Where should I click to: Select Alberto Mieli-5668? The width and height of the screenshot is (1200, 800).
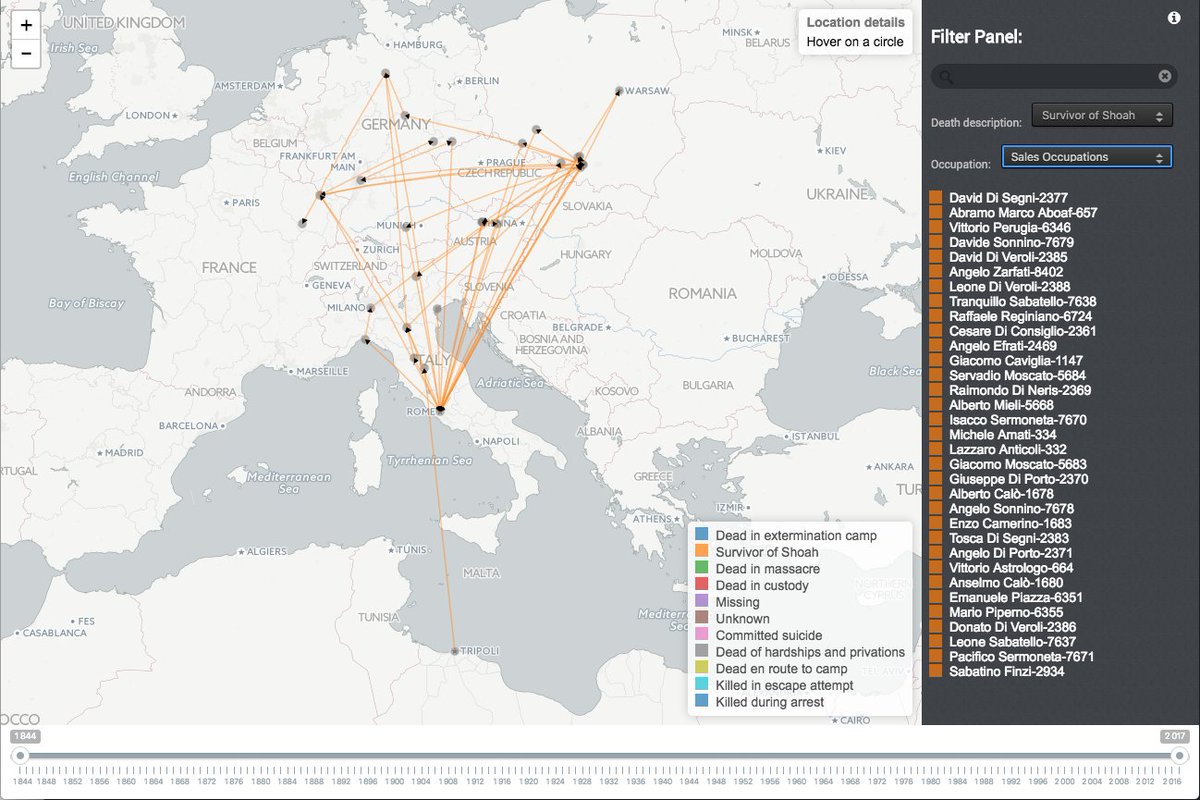click(x=1001, y=405)
